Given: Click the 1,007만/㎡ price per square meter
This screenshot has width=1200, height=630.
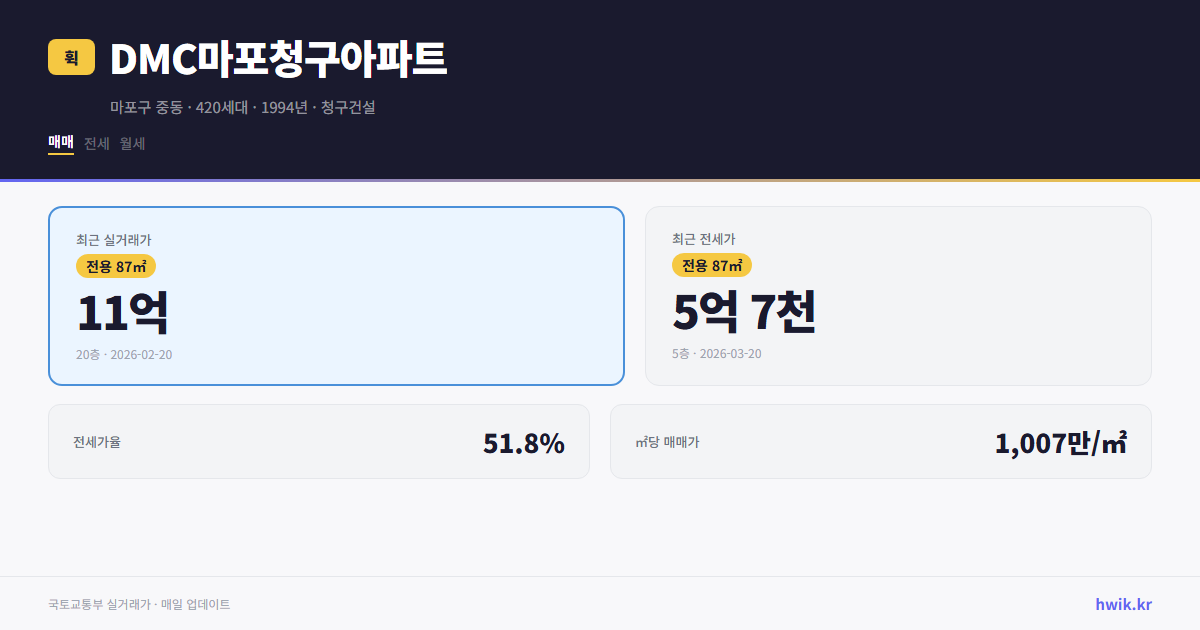Looking at the screenshot, I should tap(1062, 441).
